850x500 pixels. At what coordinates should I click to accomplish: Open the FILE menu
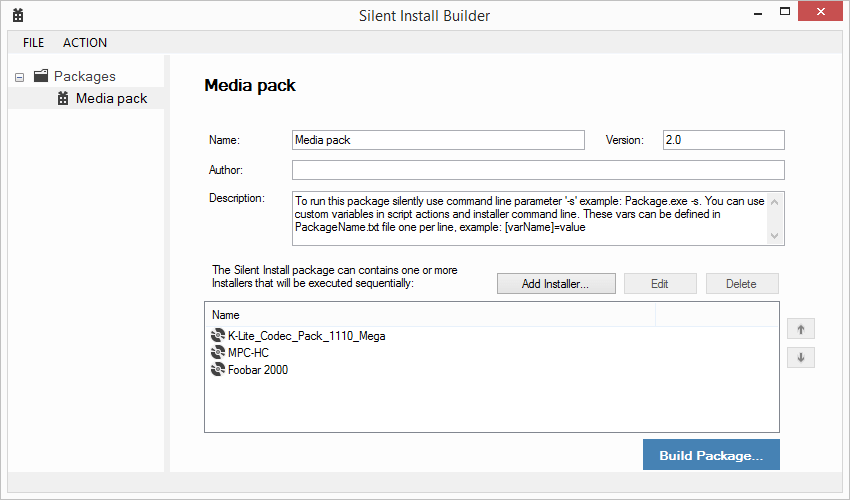(x=33, y=43)
